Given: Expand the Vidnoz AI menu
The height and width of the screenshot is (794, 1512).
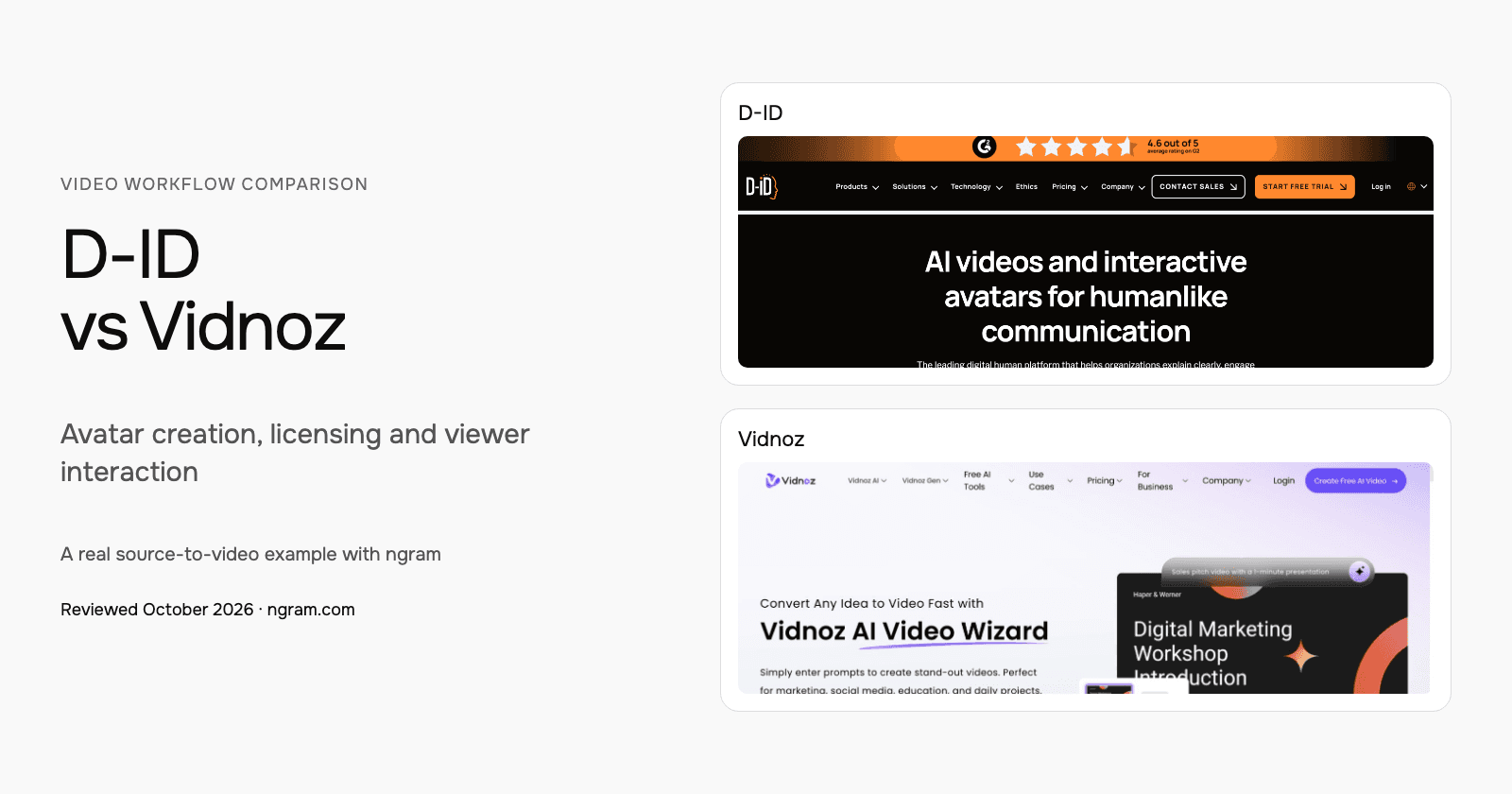Looking at the screenshot, I should coord(868,481).
